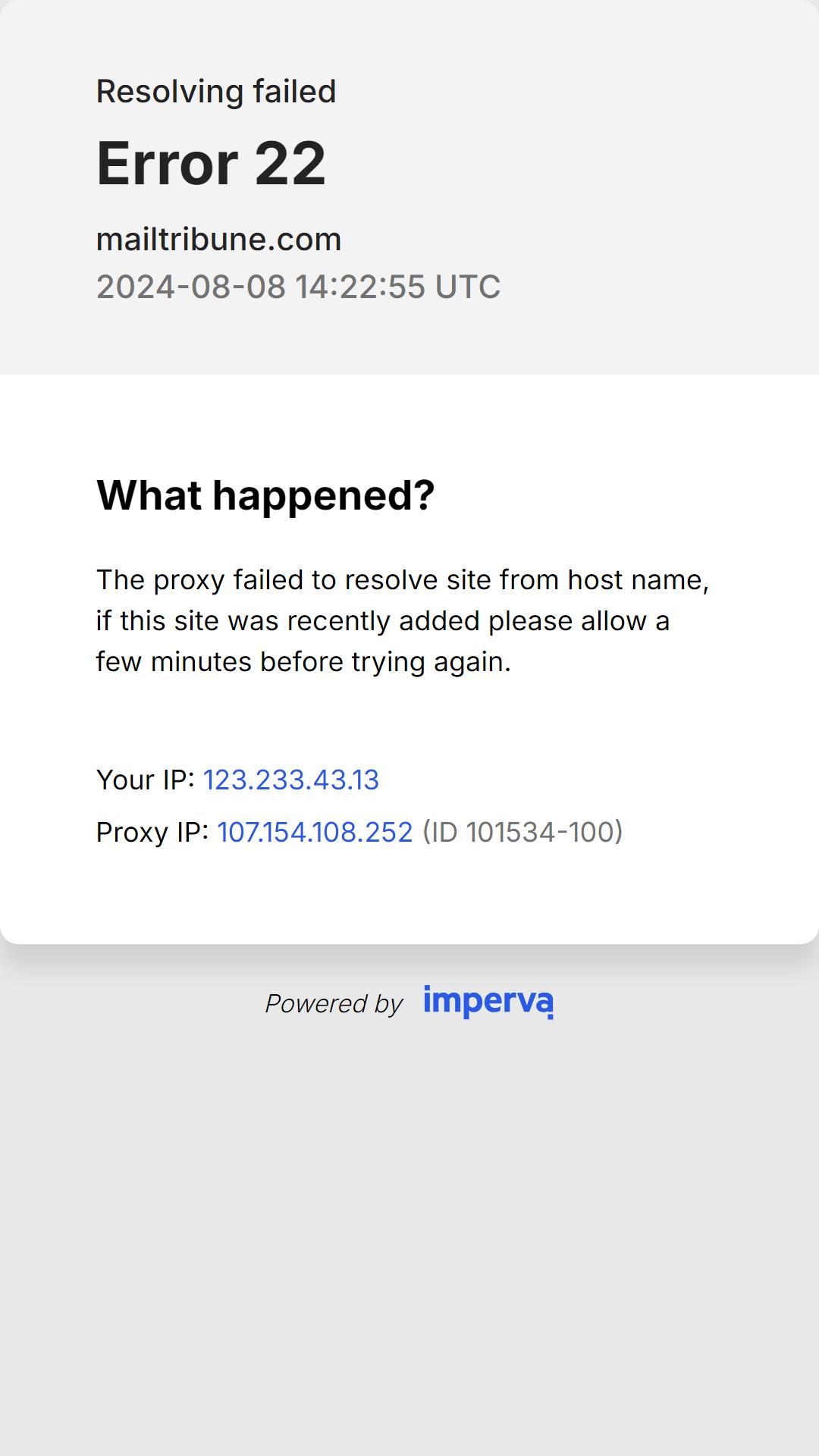Click the line "if this site was recently added"
819x1456 pixels.
pos(383,621)
